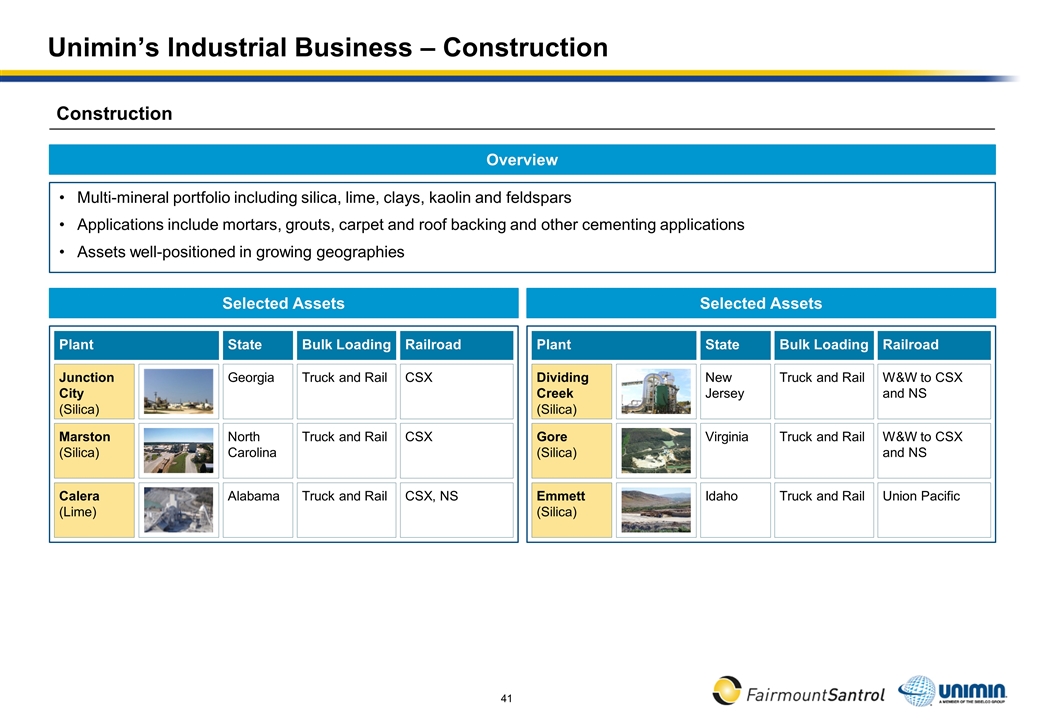Click the page number 41
The width and height of the screenshot is (1040, 720).
coord(506,697)
